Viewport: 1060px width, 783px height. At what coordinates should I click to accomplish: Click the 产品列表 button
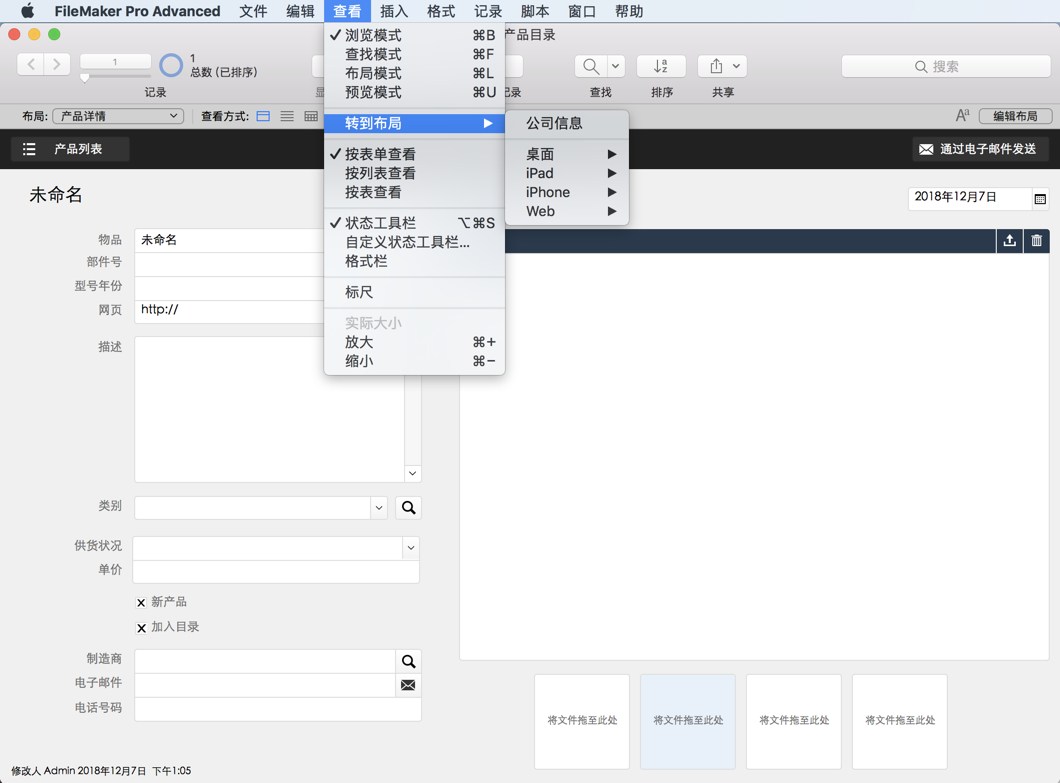pos(70,149)
